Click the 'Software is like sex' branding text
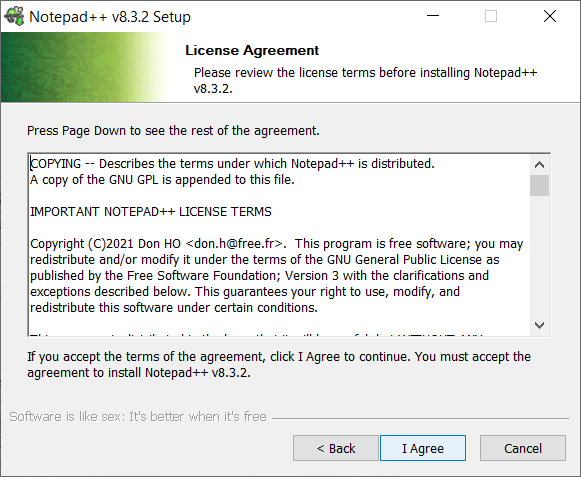 [x=138, y=417]
